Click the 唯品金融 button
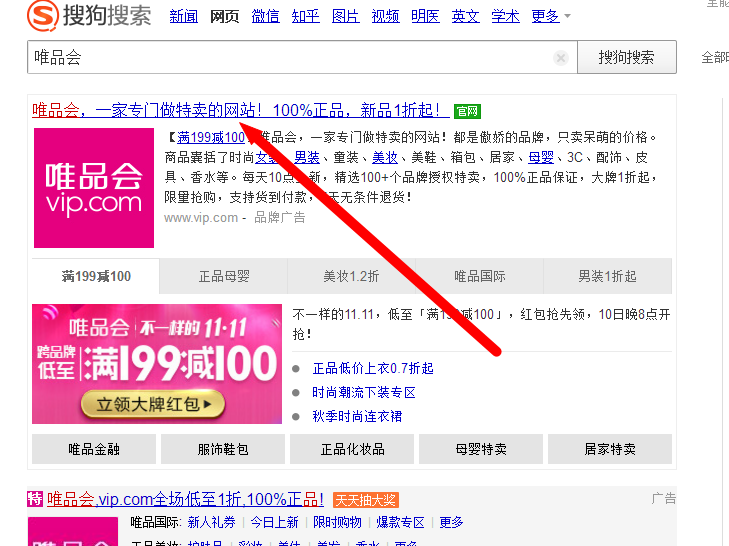The width and height of the screenshot is (729, 546). coord(94,449)
